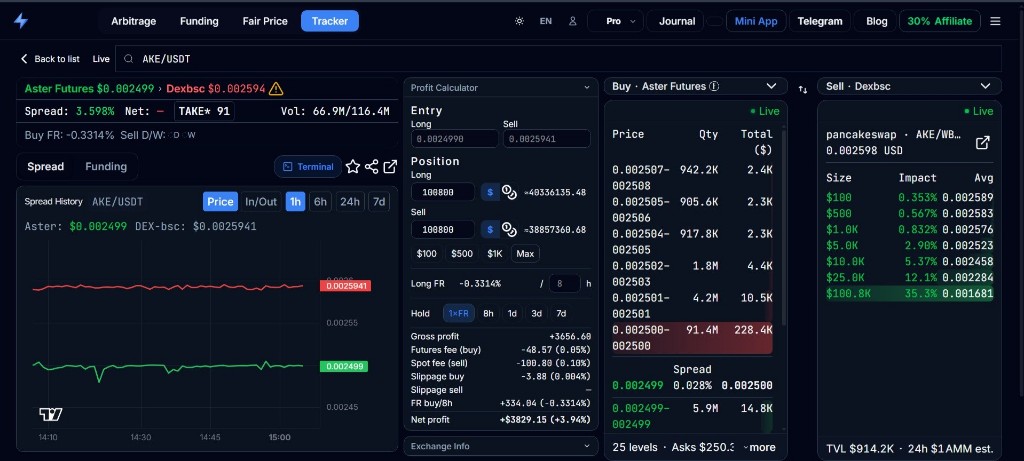Open the Blog link

point(876,21)
